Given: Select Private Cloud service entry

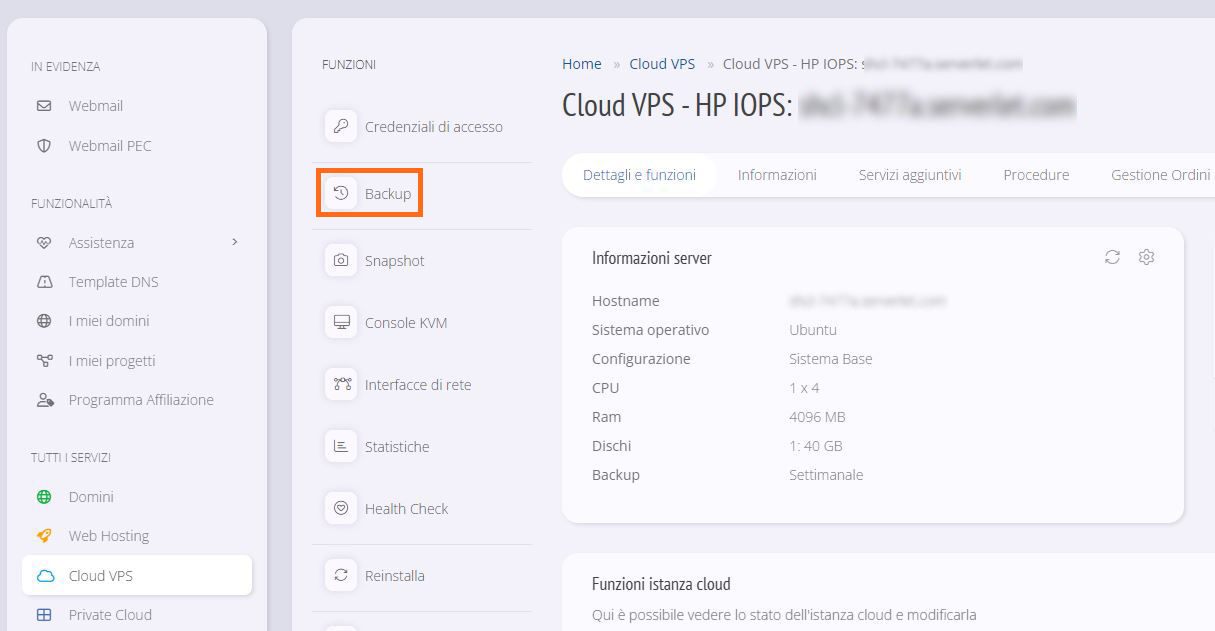Looking at the screenshot, I should [x=110, y=615].
